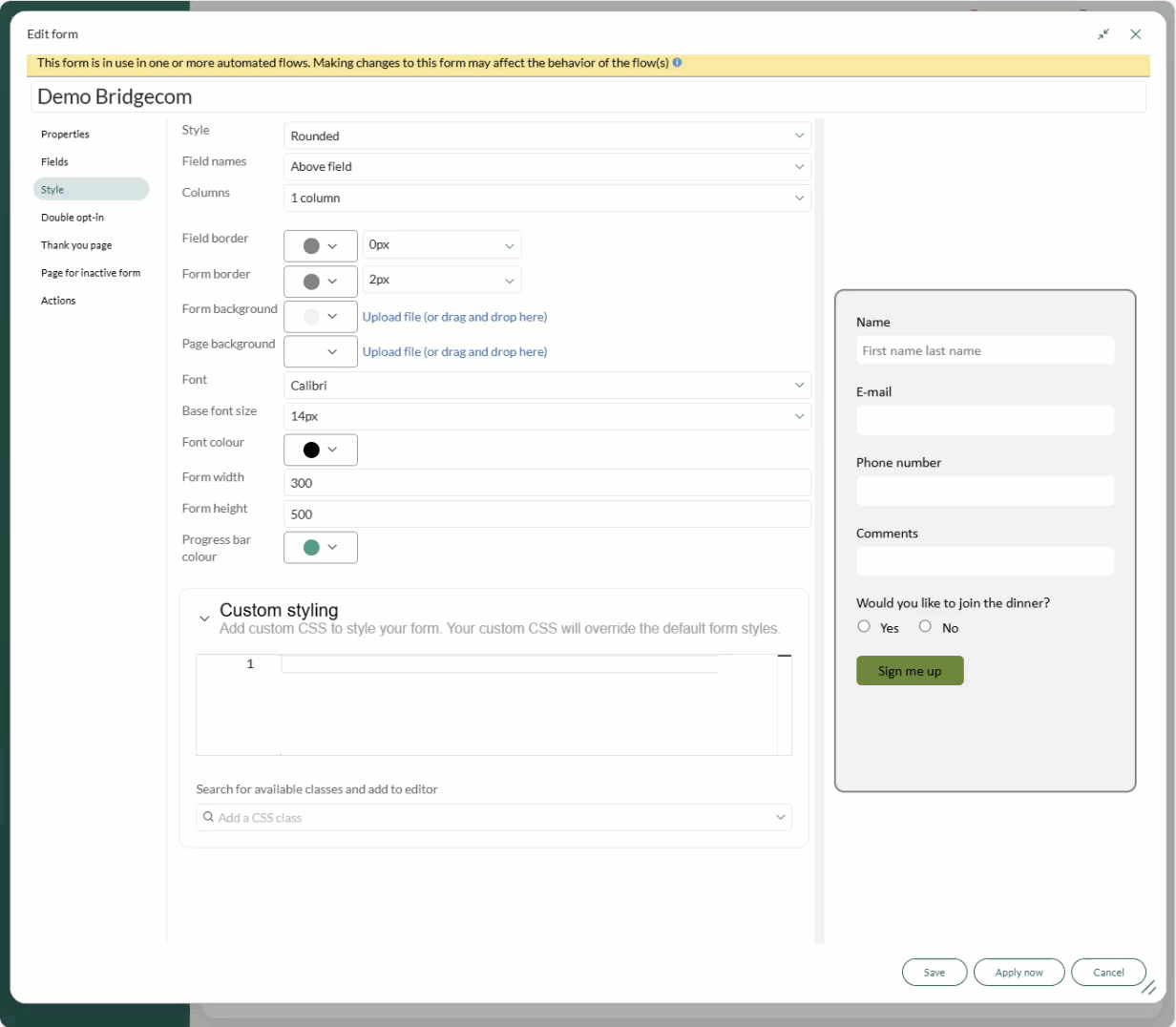Select the No radio button
The width and height of the screenshot is (1176, 1027).
pos(925,626)
